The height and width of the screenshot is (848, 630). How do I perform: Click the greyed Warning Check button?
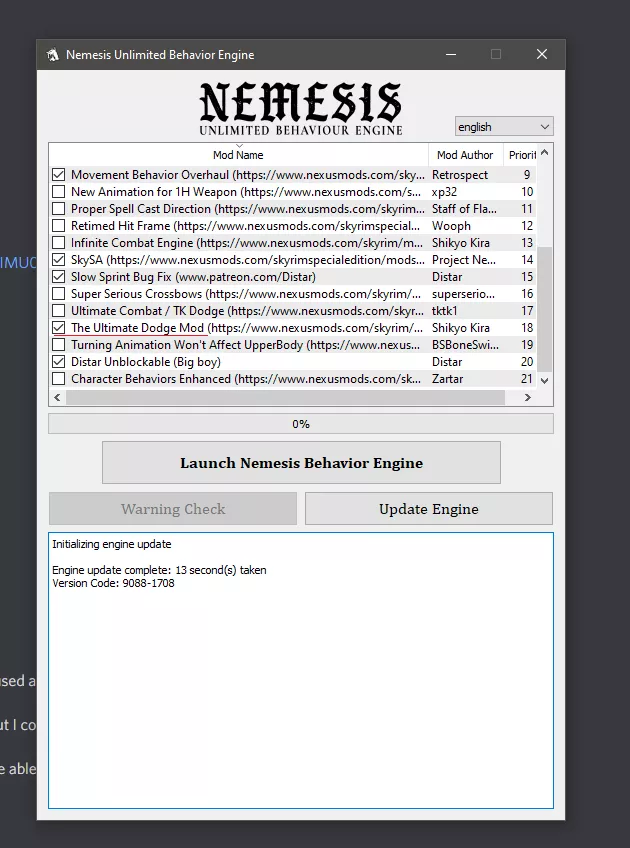coord(173,509)
